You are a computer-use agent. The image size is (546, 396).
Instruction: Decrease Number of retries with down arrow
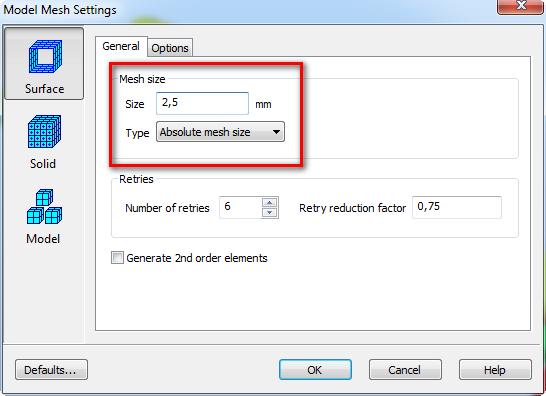point(270,212)
